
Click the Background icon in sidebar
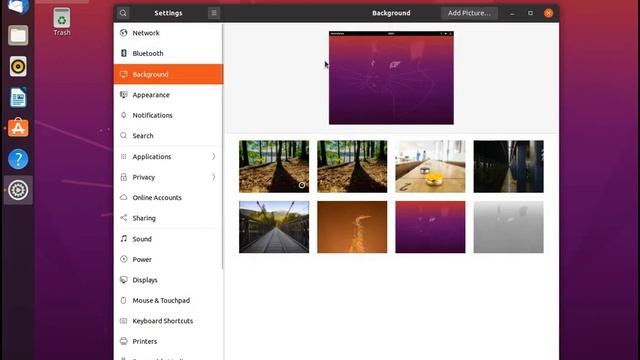124,74
